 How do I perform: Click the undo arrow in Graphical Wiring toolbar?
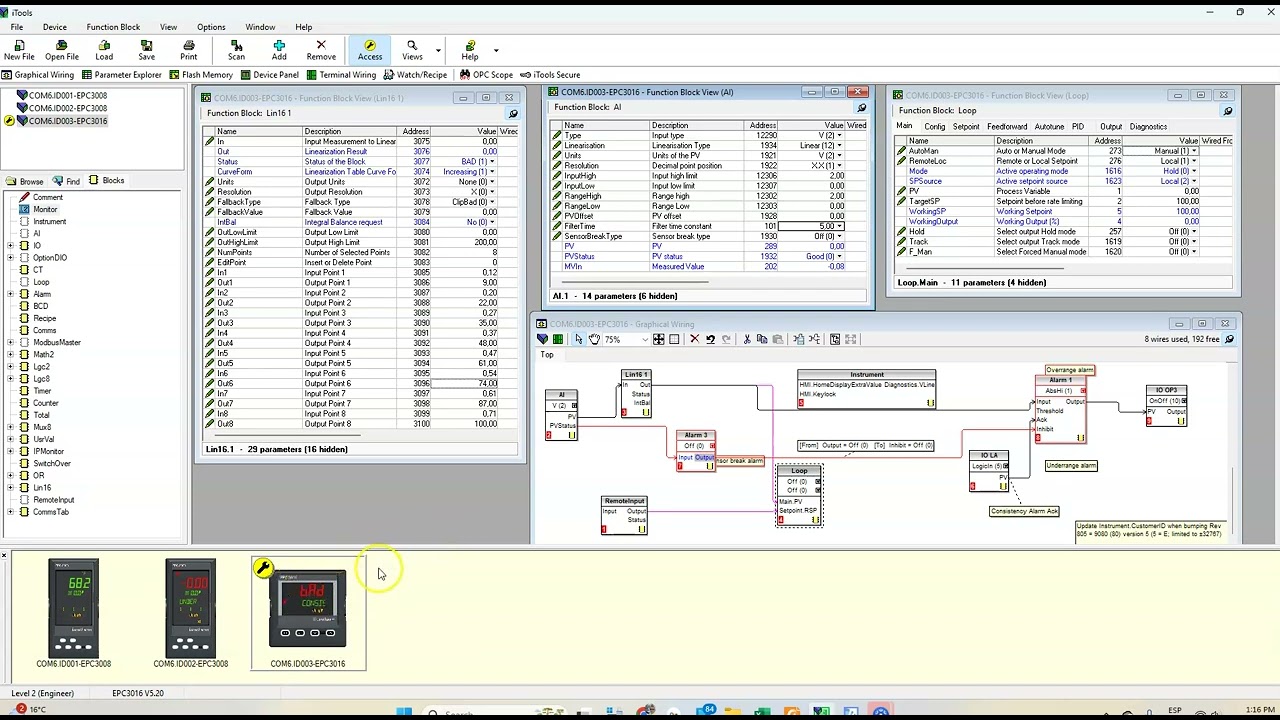pyautogui.click(x=710, y=339)
